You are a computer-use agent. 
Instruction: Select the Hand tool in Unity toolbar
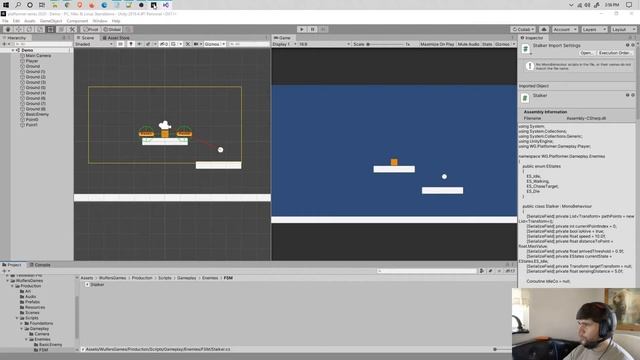click(8, 29)
